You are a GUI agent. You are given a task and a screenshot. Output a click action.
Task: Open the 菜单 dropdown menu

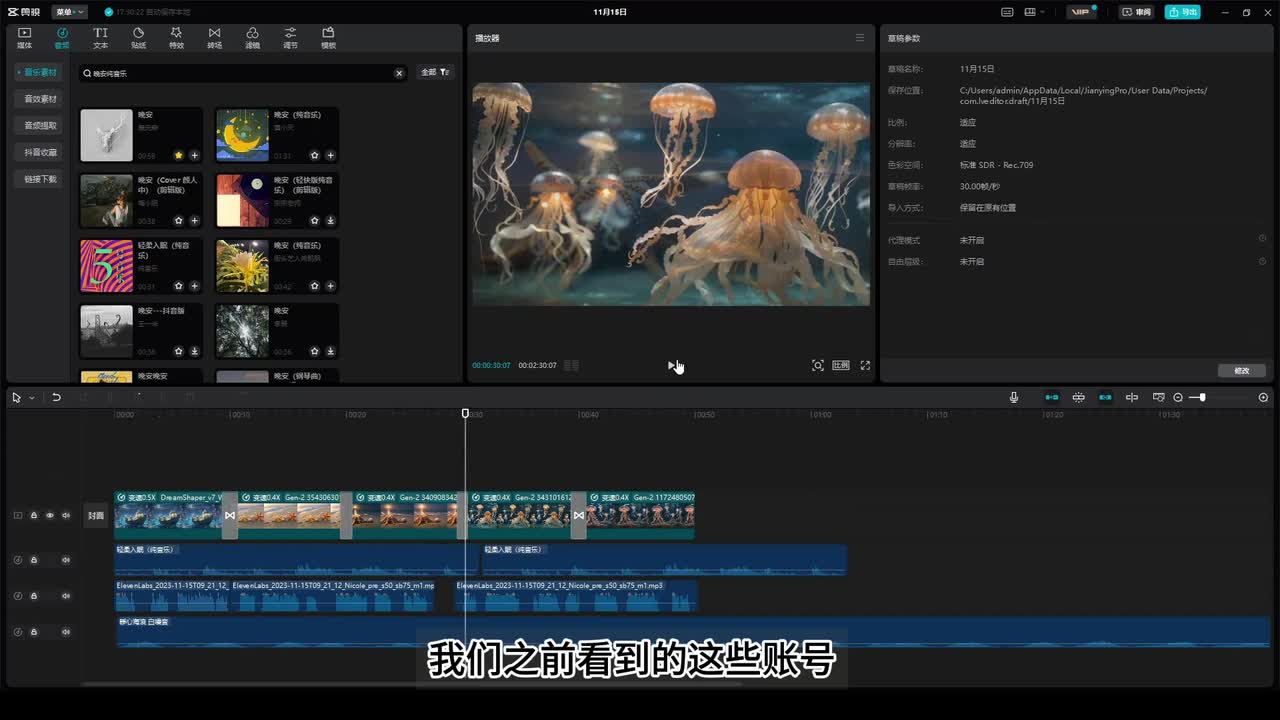(x=68, y=12)
